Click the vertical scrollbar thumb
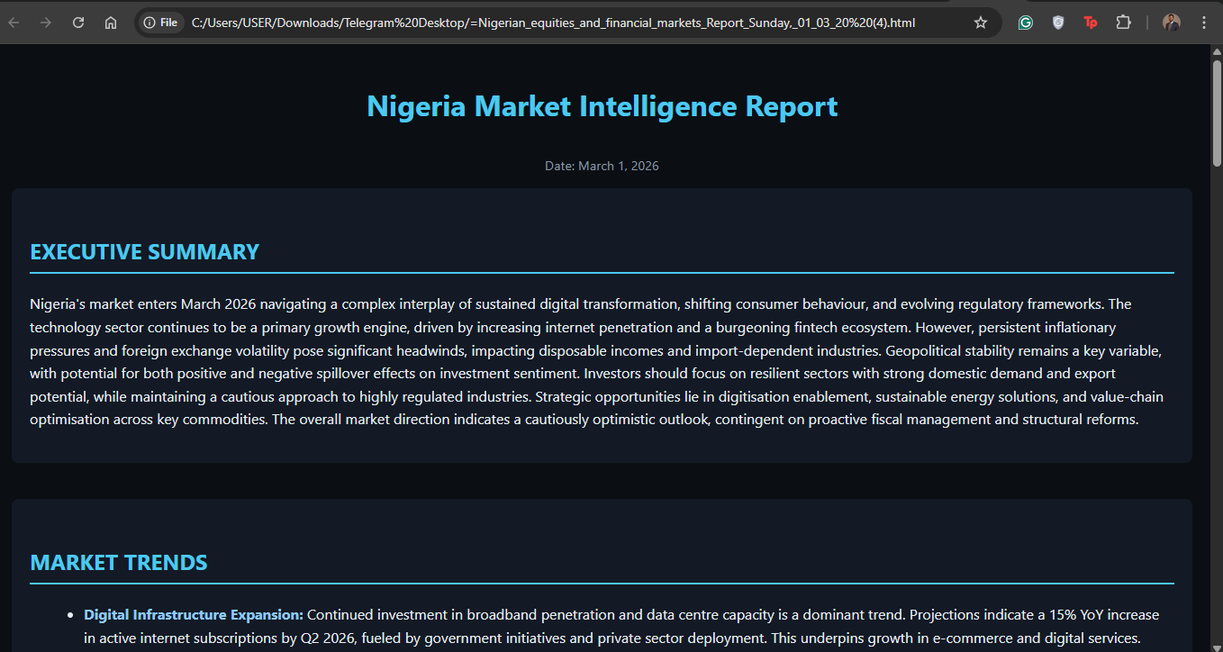The image size is (1223, 652). tap(1216, 113)
